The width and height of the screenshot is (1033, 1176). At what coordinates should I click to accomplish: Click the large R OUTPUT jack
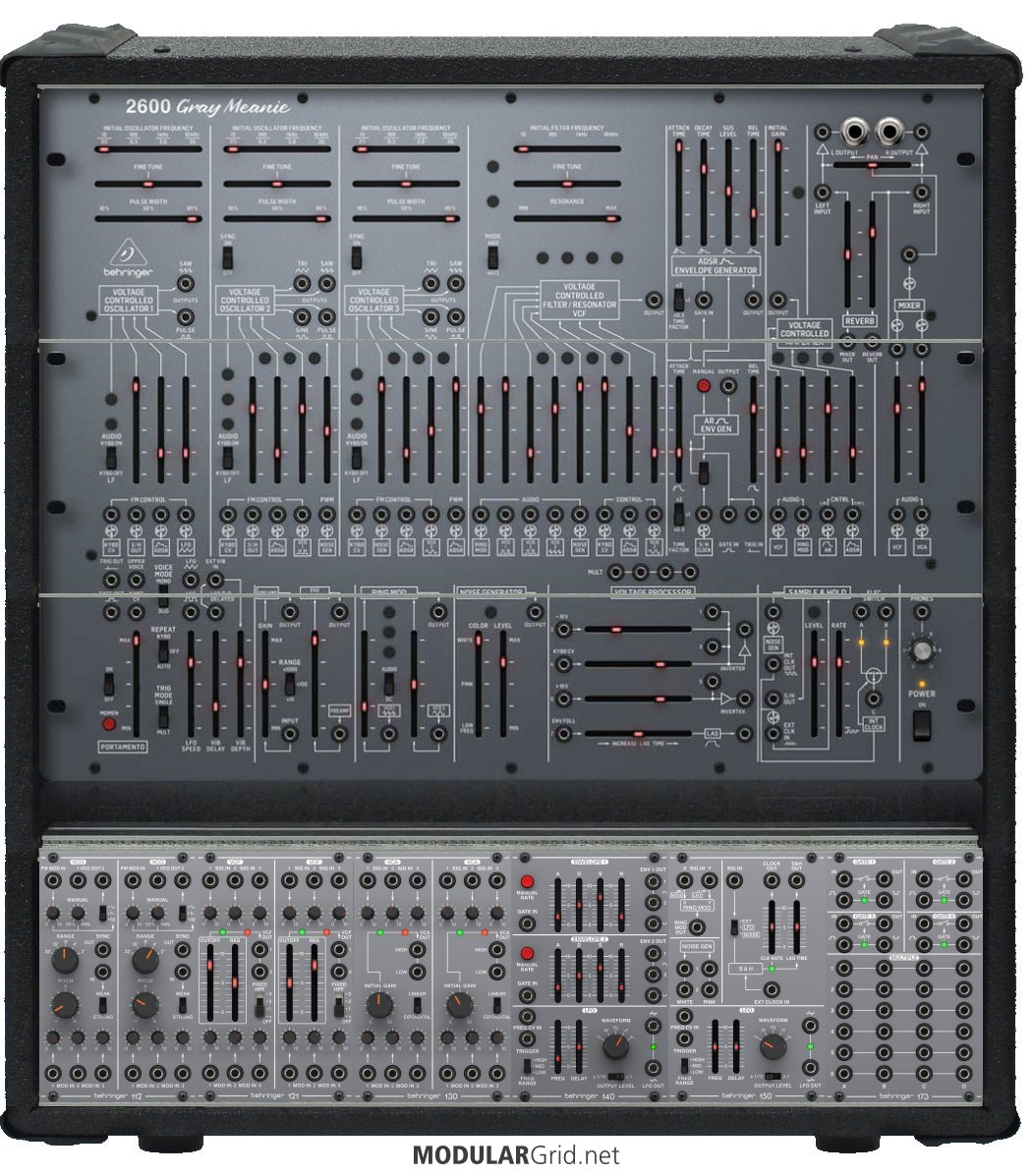(889, 133)
